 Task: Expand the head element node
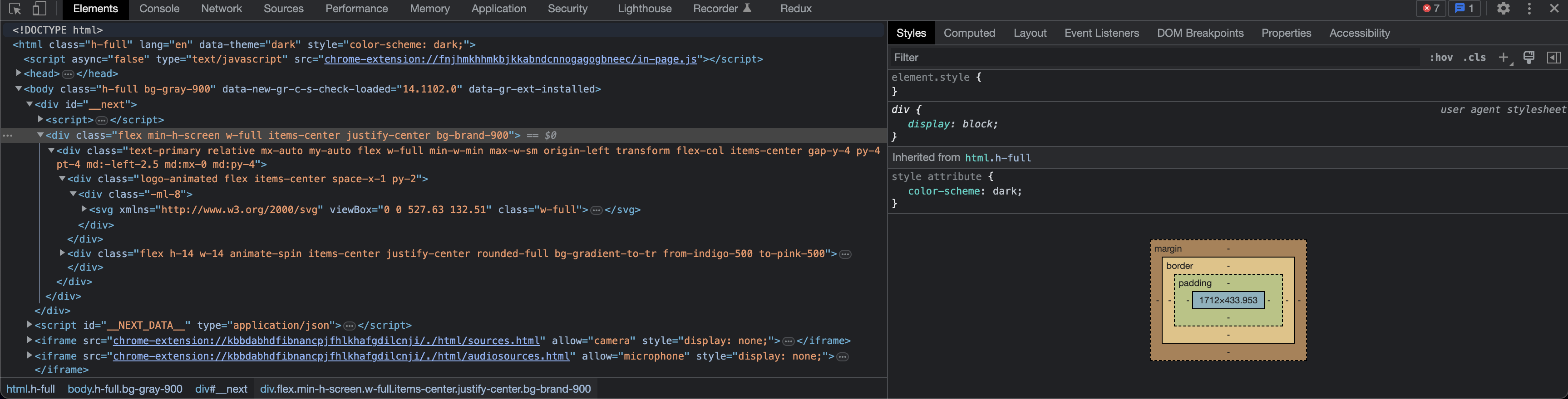point(19,73)
